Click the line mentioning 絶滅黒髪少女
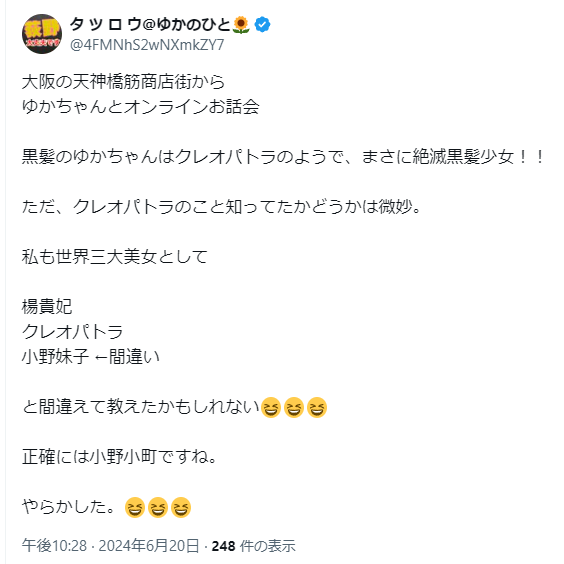This screenshot has width=564, height=564. click(x=283, y=157)
